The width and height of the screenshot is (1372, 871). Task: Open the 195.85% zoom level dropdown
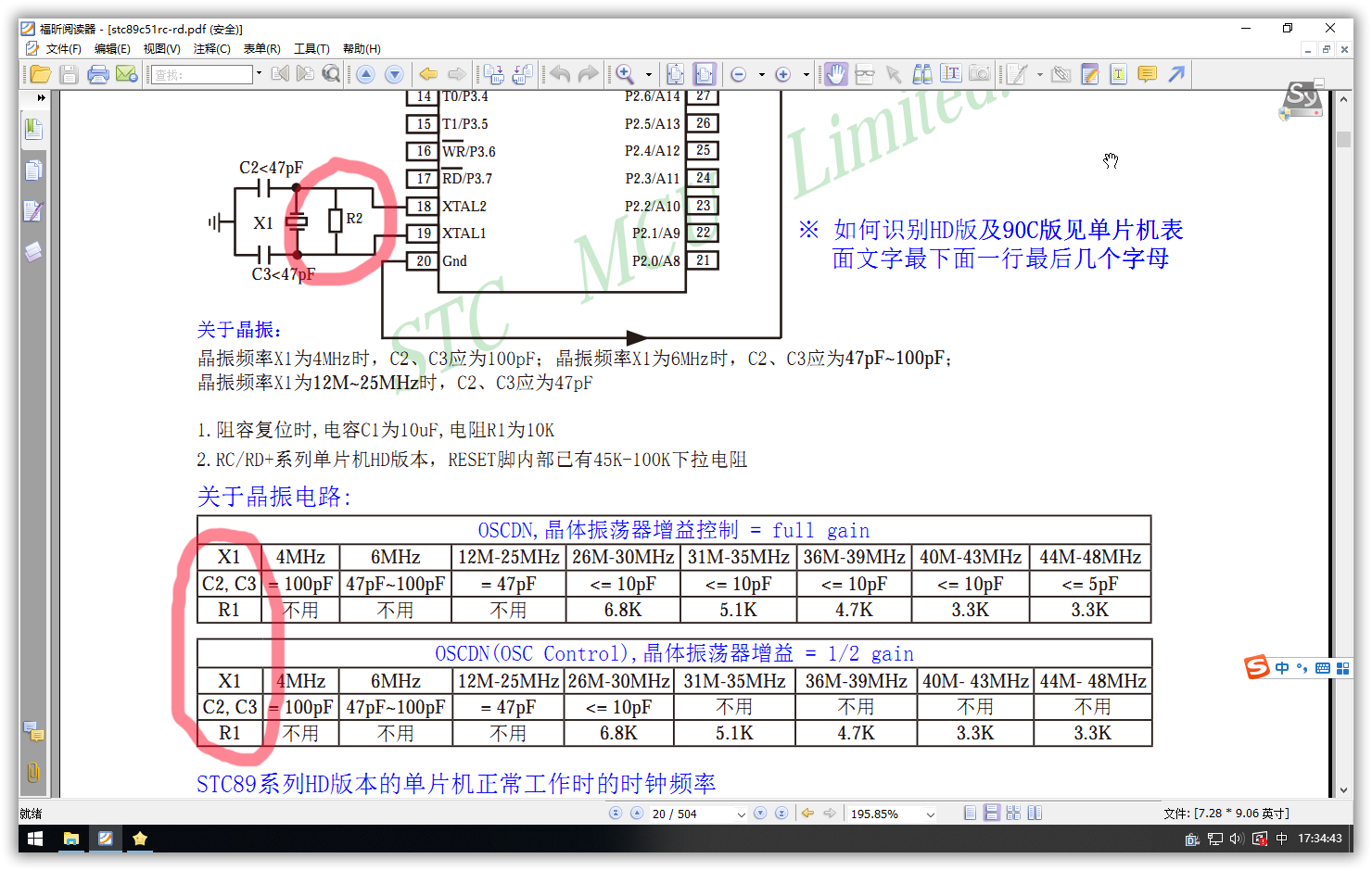931,814
